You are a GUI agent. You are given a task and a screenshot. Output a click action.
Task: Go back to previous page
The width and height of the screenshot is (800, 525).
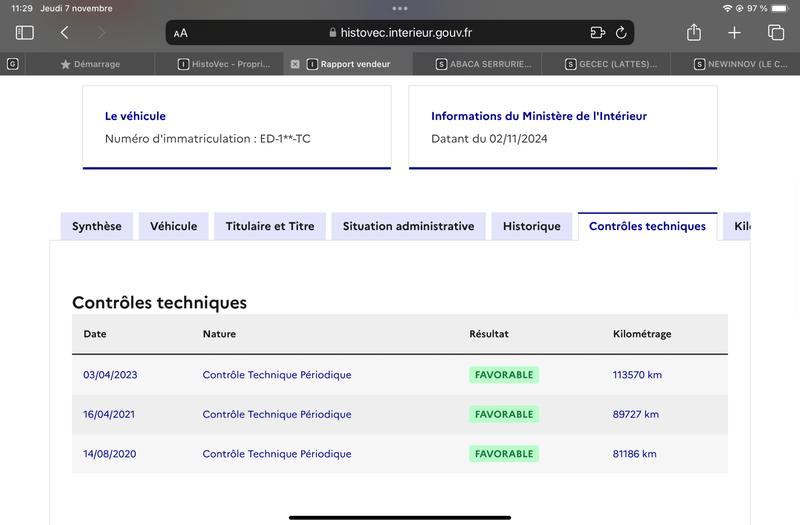click(64, 33)
